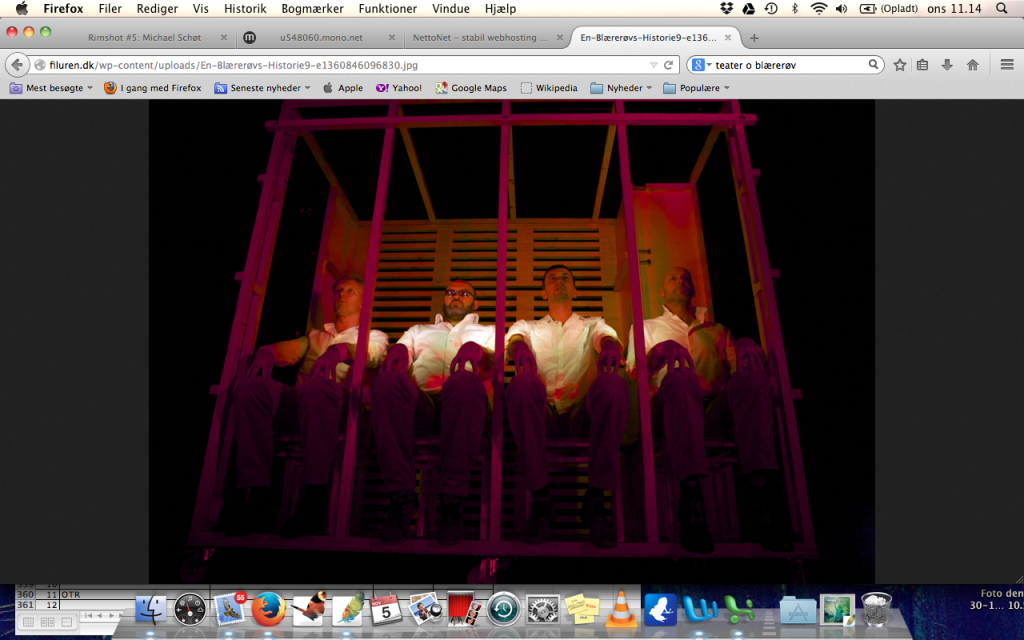
Task: Go to the Firefox home page icon
Action: [972, 65]
